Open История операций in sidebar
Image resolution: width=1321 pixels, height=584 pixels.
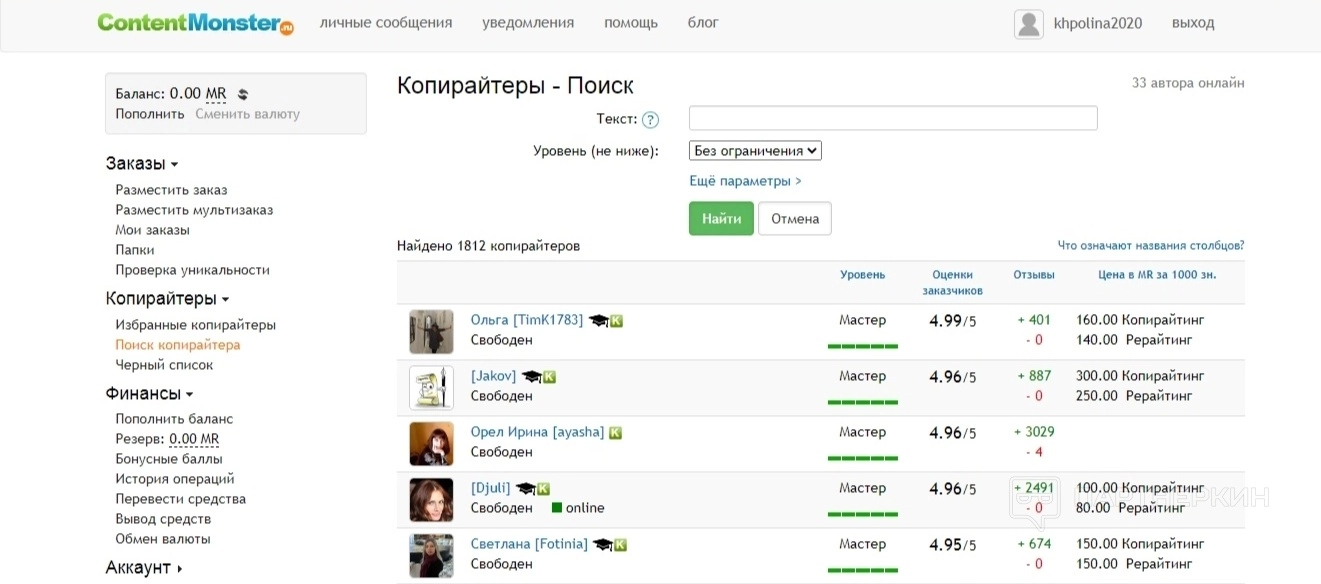coord(175,479)
